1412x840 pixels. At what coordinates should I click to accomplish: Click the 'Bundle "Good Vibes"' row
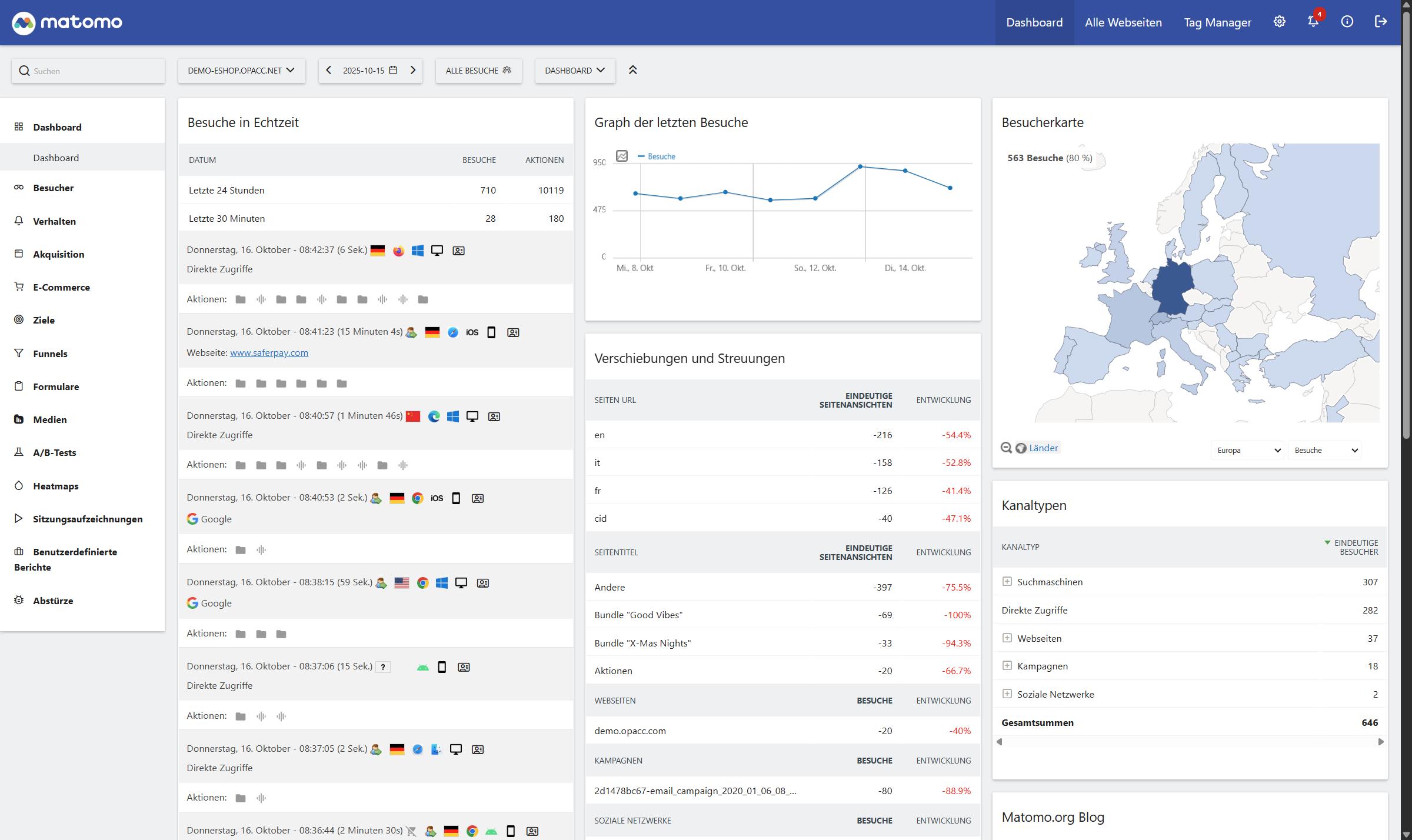point(782,615)
